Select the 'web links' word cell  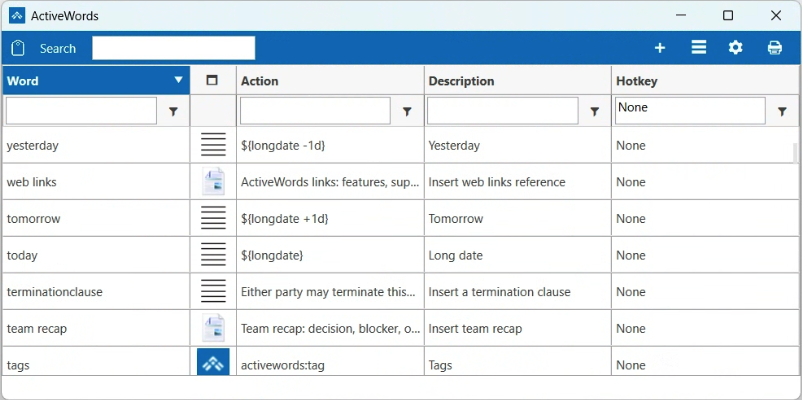click(x=96, y=182)
